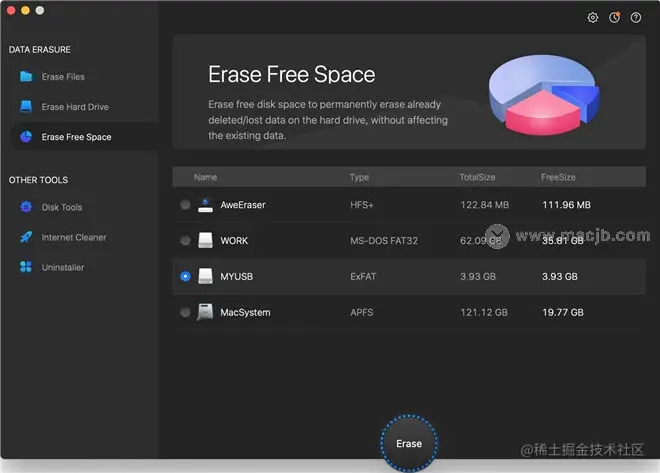The width and height of the screenshot is (660, 473).
Task: Click HFS+ type cell
Action: tap(362, 205)
